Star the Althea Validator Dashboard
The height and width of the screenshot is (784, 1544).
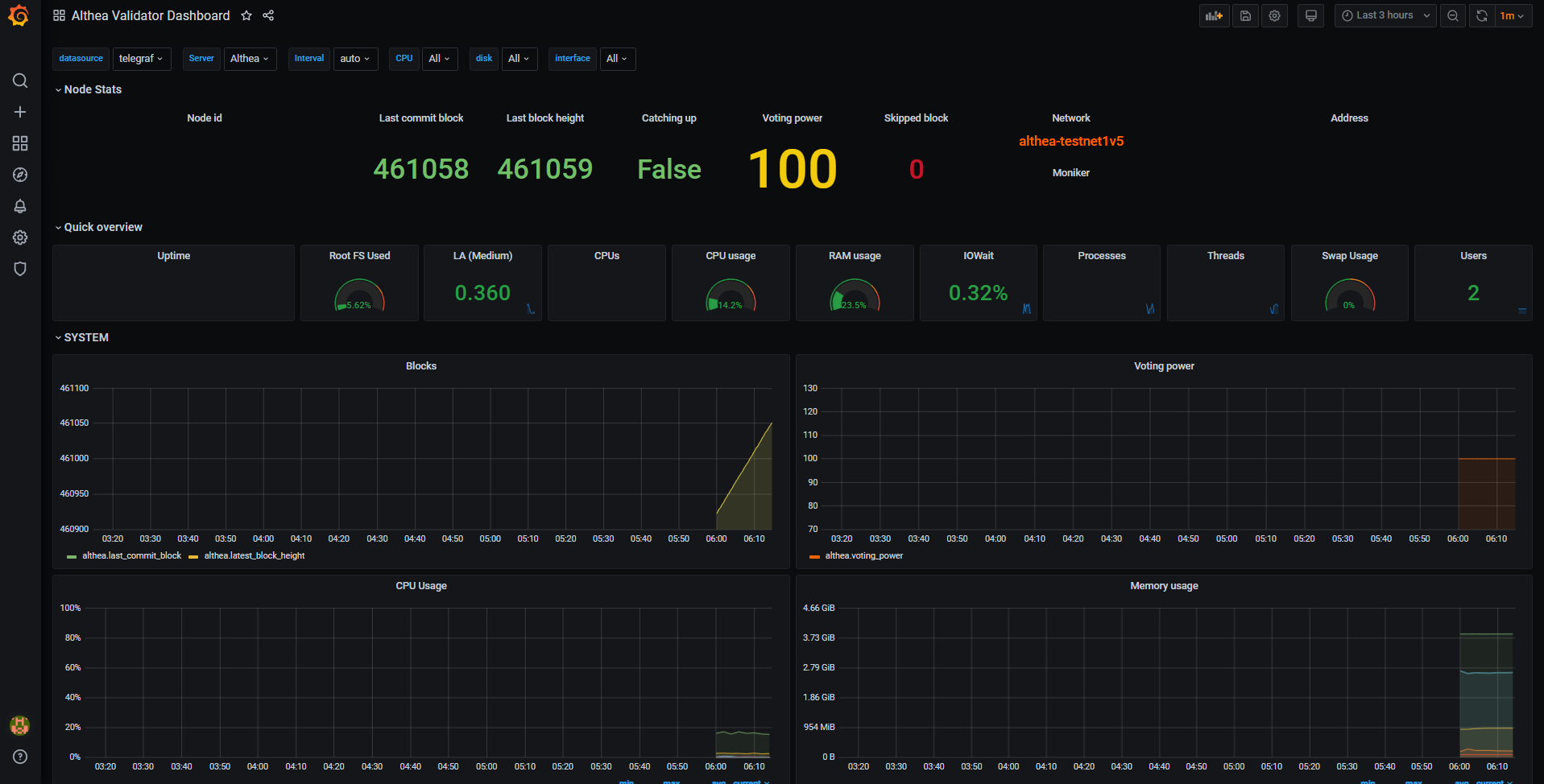coord(246,15)
